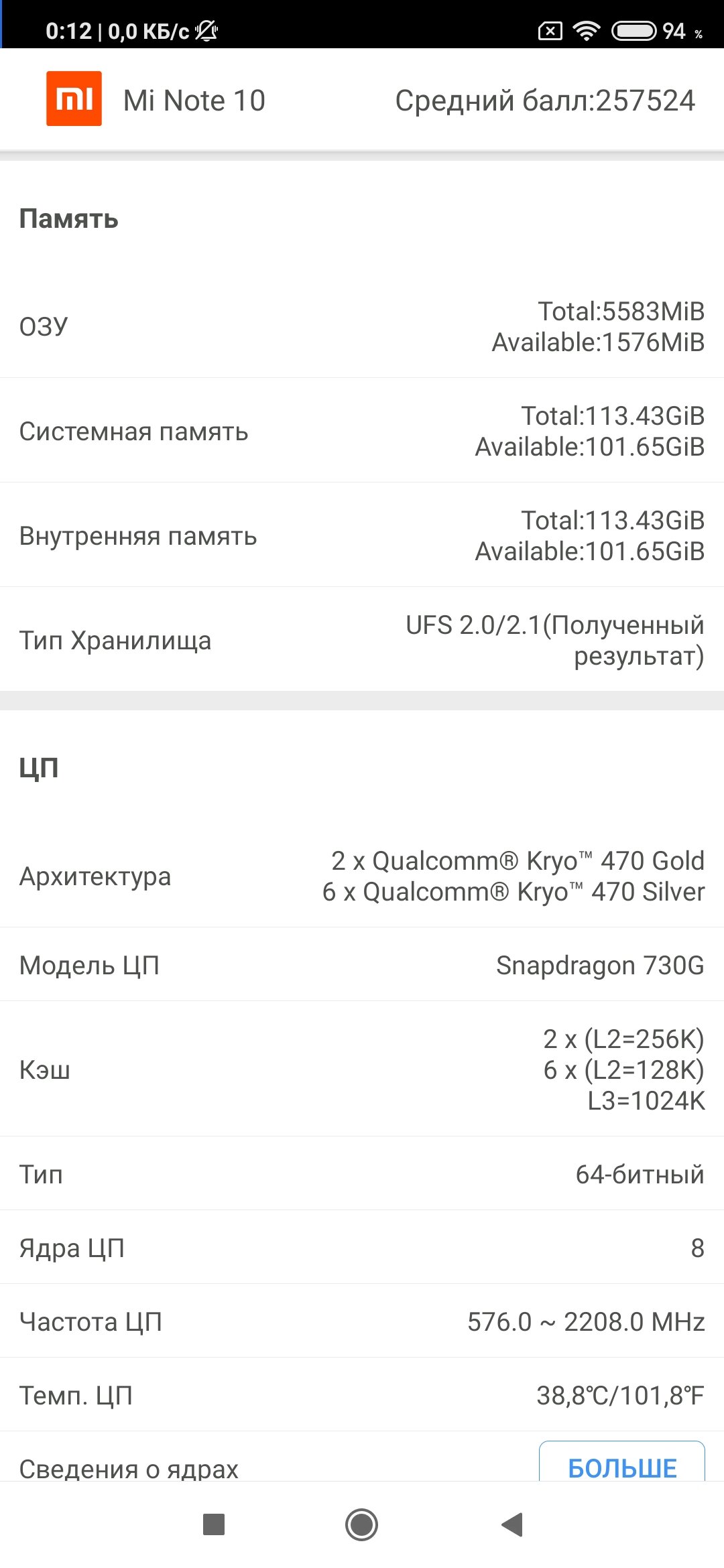Tap the Wi-Fi status icon
This screenshot has width=724, height=1568.
(x=587, y=31)
